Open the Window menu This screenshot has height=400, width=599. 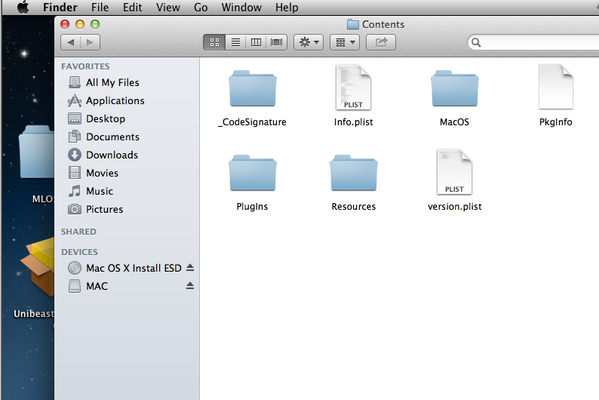point(241,7)
